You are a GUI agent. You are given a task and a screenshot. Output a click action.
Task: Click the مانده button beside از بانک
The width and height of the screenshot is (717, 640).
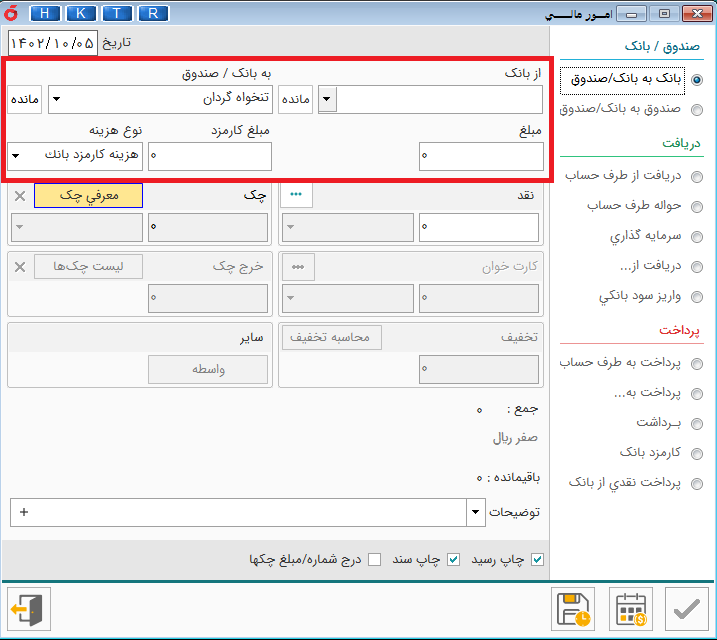point(295,99)
